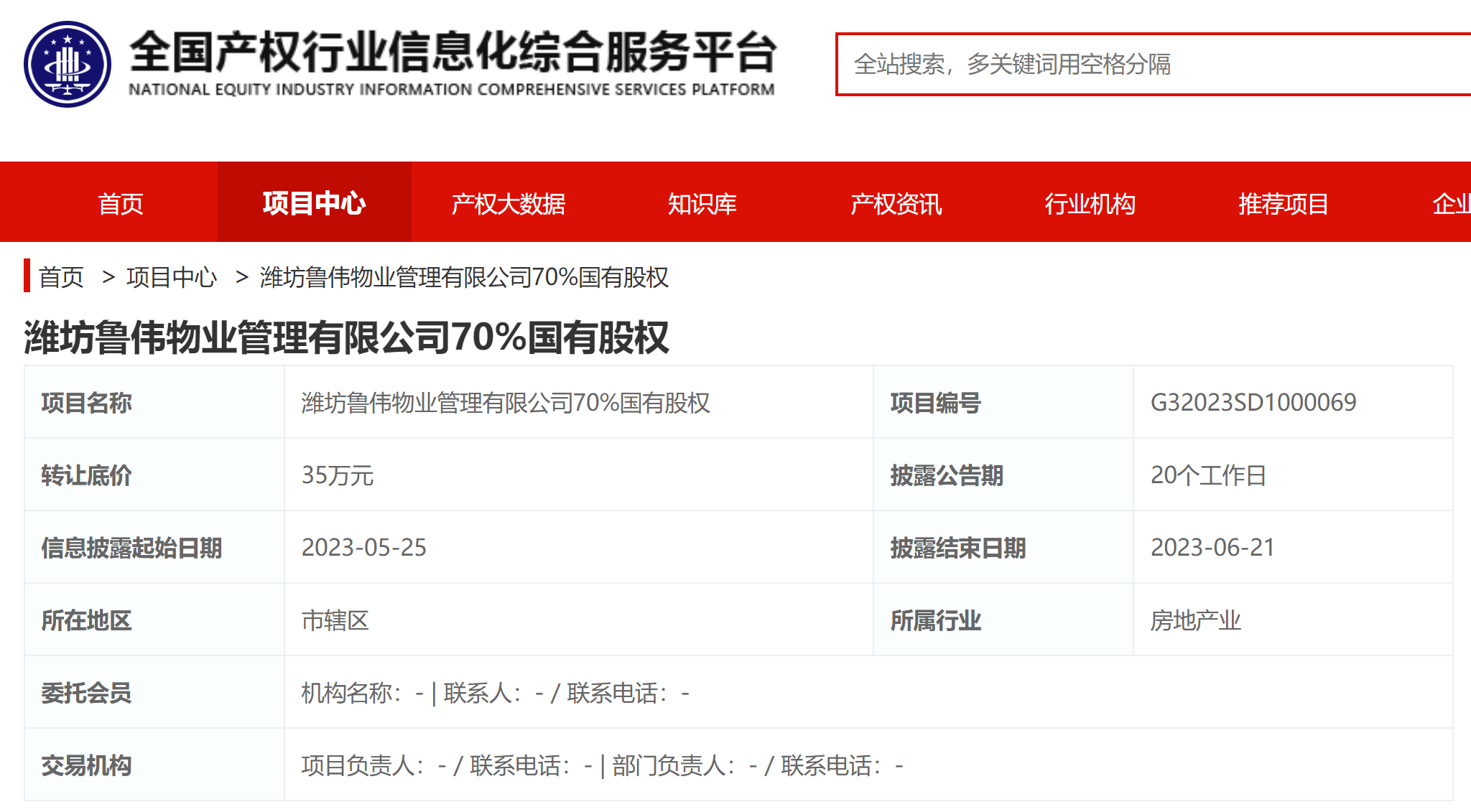Click the end date 2023-06-21
The height and width of the screenshot is (812, 1471).
(x=1212, y=548)
